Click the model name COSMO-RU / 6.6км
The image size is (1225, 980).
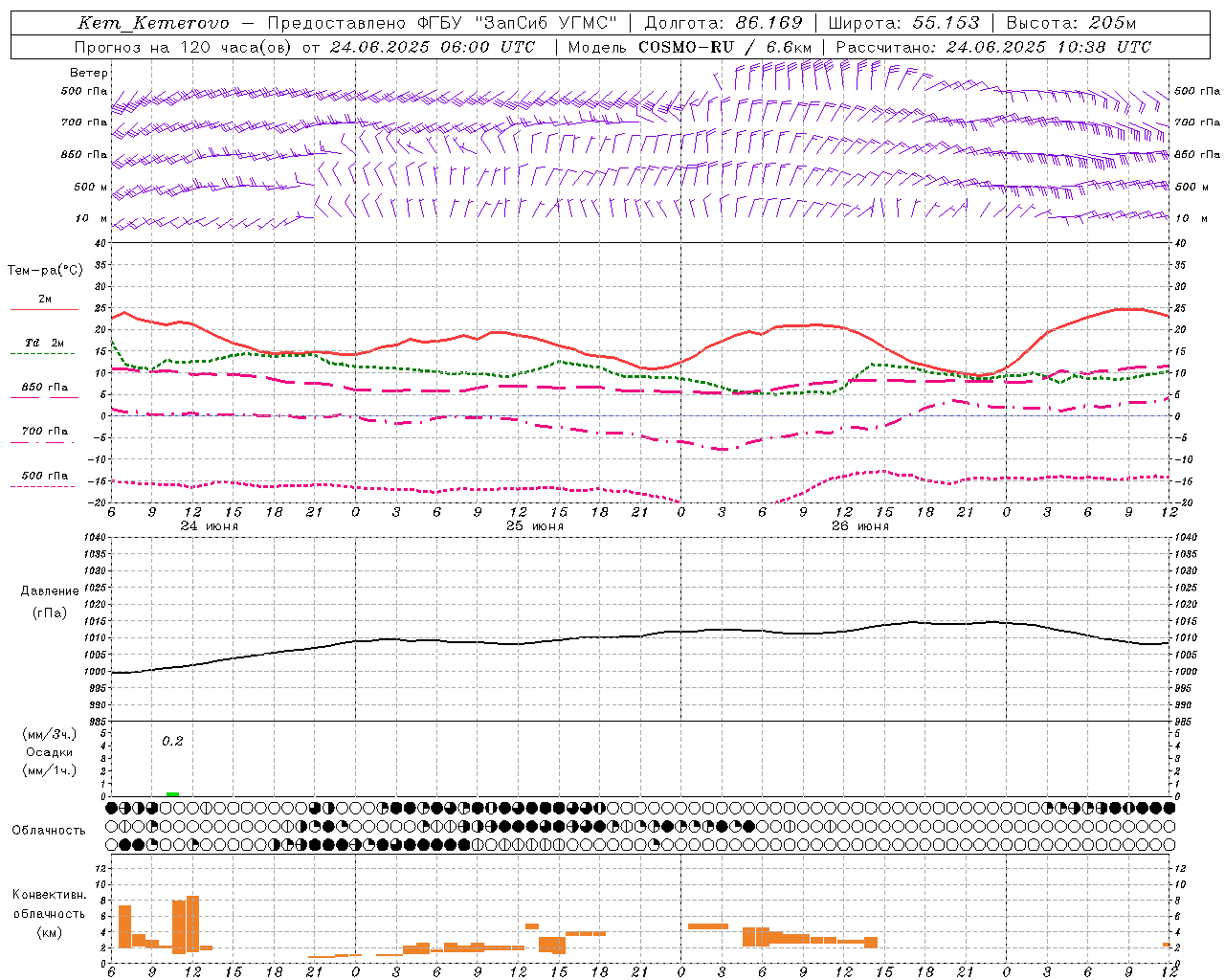pos(725,47)
